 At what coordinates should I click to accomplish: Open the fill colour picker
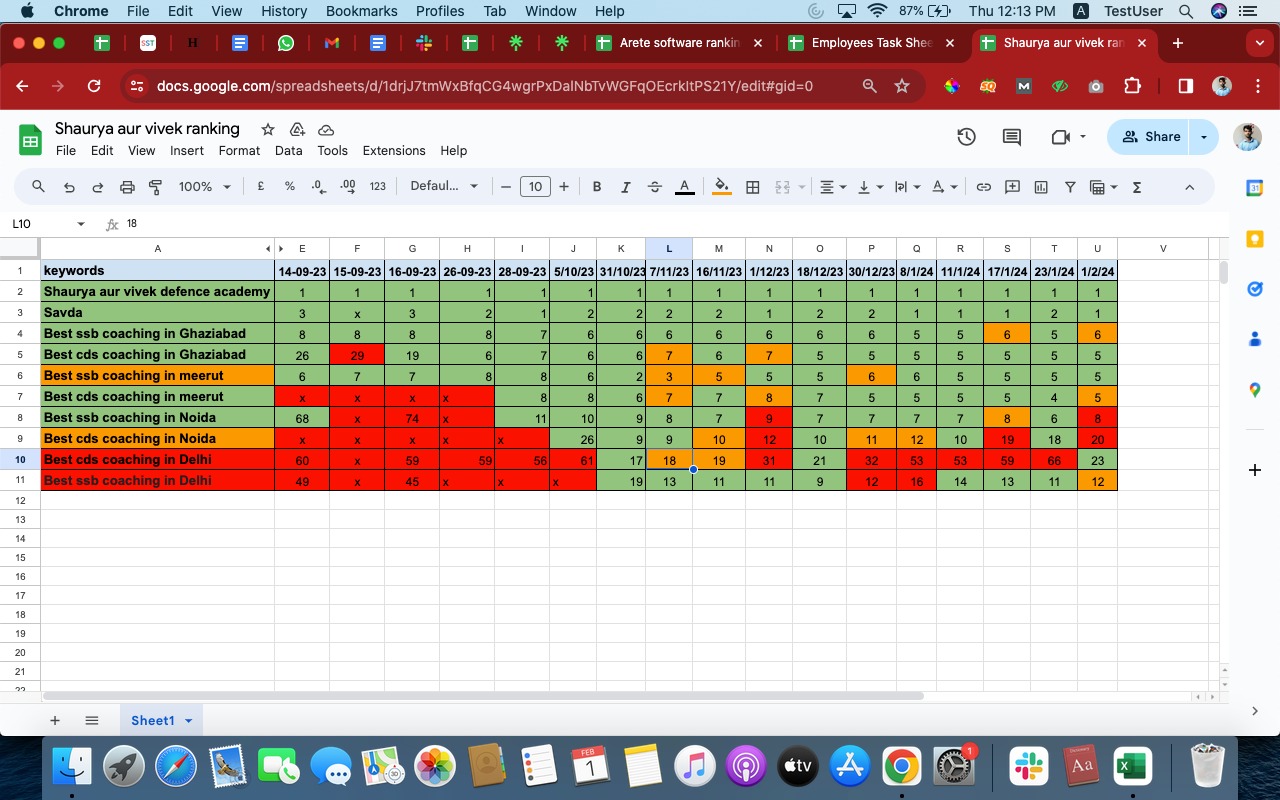coord(721,187)
